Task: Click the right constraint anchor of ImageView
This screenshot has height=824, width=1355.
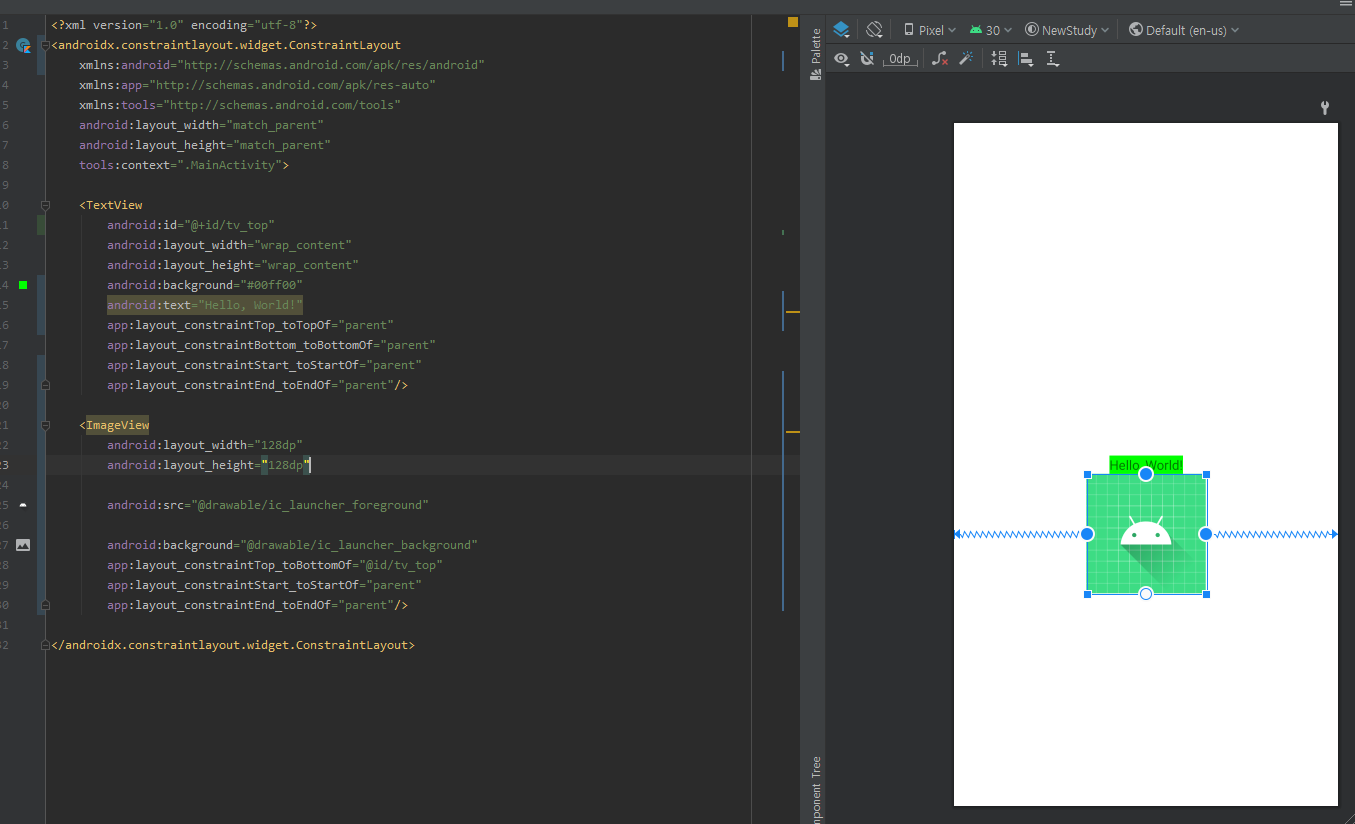Action: [x=1206, y=534]
